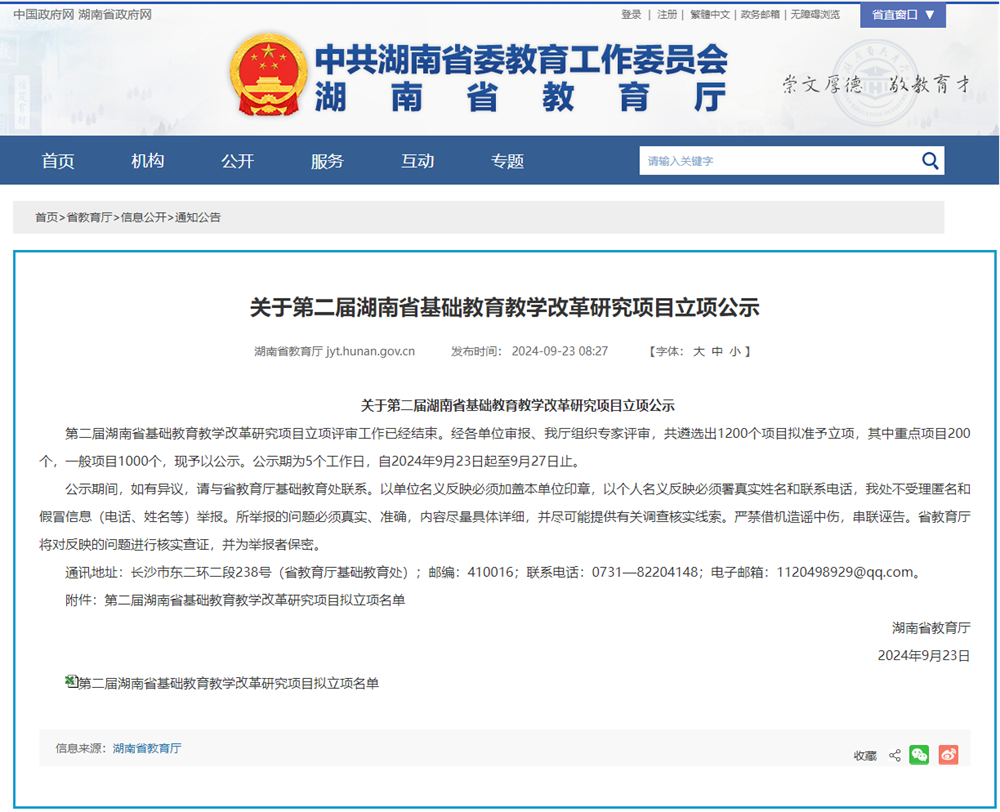
Task: Select the large font size 大
Action: [699, 352]
